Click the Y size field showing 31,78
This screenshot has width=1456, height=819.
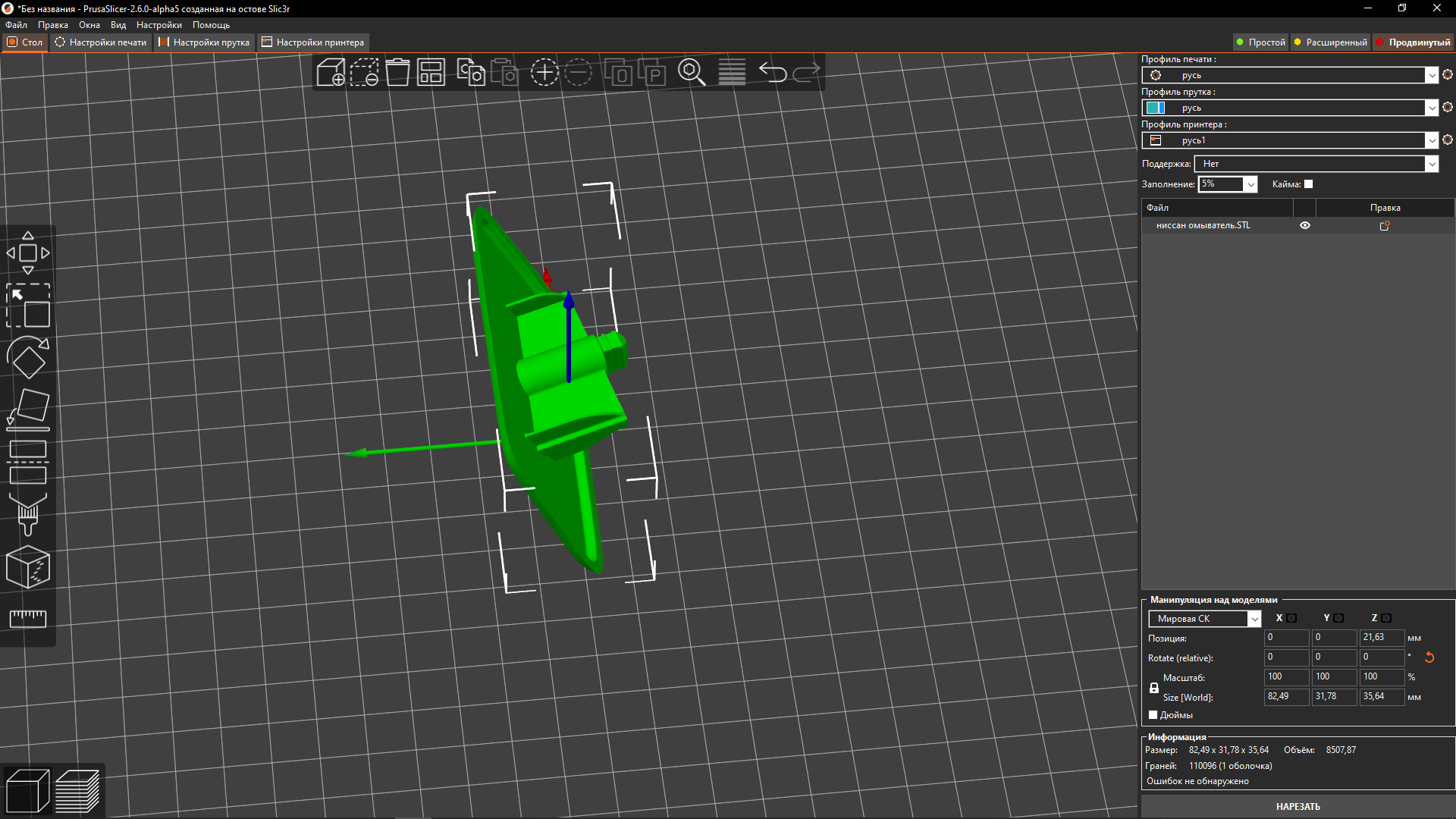pyautogui.click(x=1334, y=697)
